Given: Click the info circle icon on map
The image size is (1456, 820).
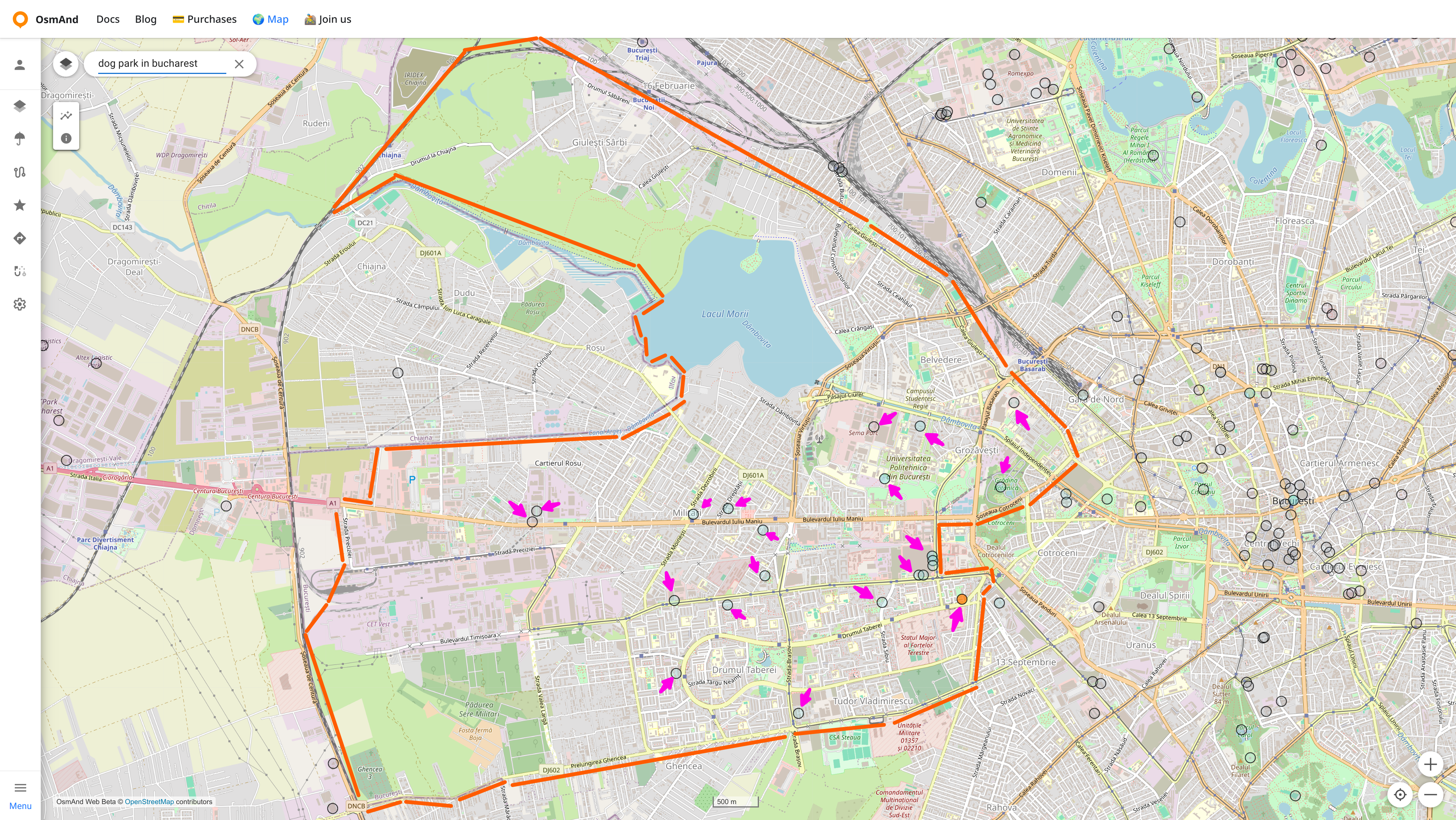Looking at the screenshot, I should coord(66,138).
